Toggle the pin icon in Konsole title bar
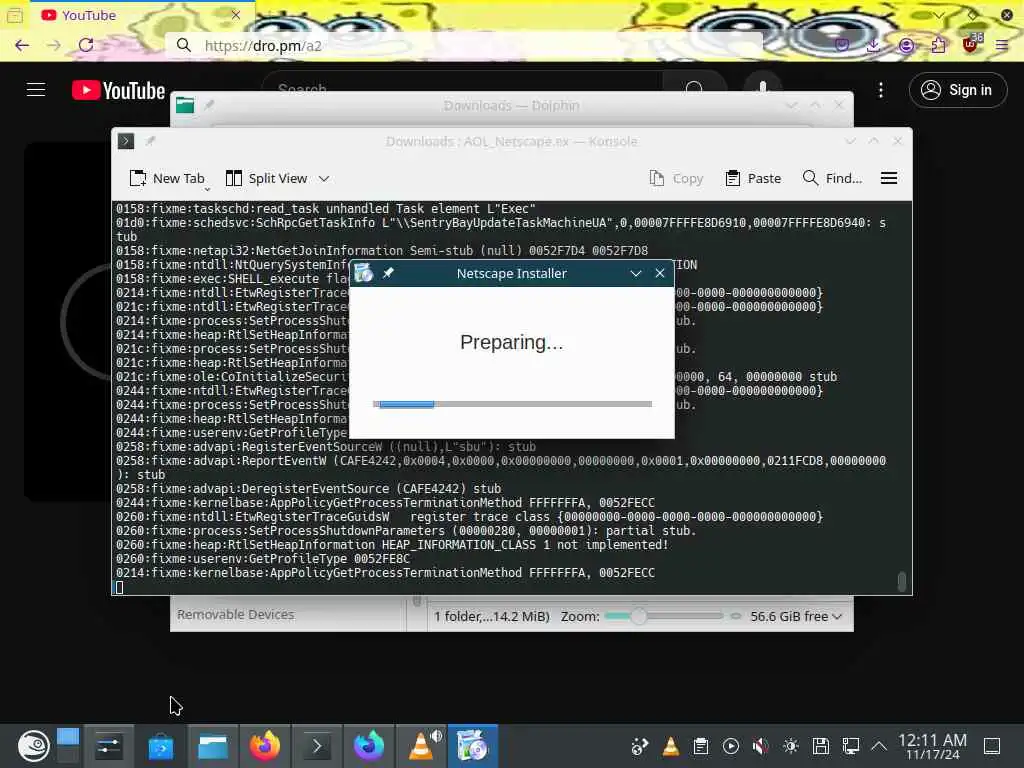This screenshot has width=1024, height=768. 150,141
